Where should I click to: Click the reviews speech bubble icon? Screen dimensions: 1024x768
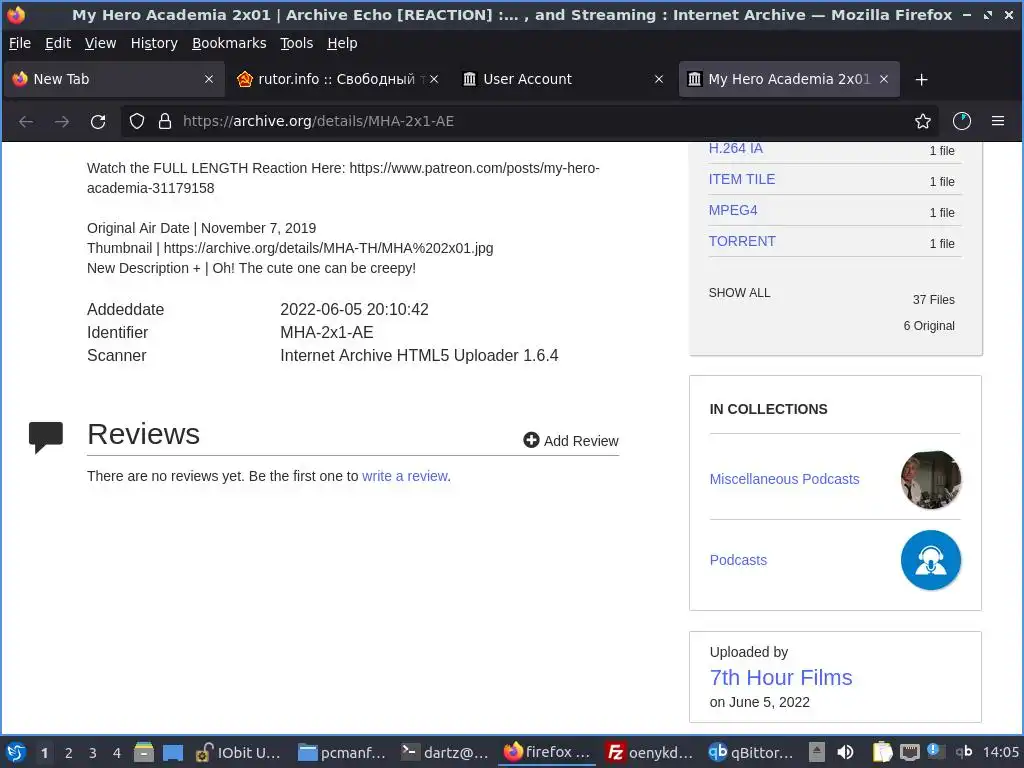46,438
